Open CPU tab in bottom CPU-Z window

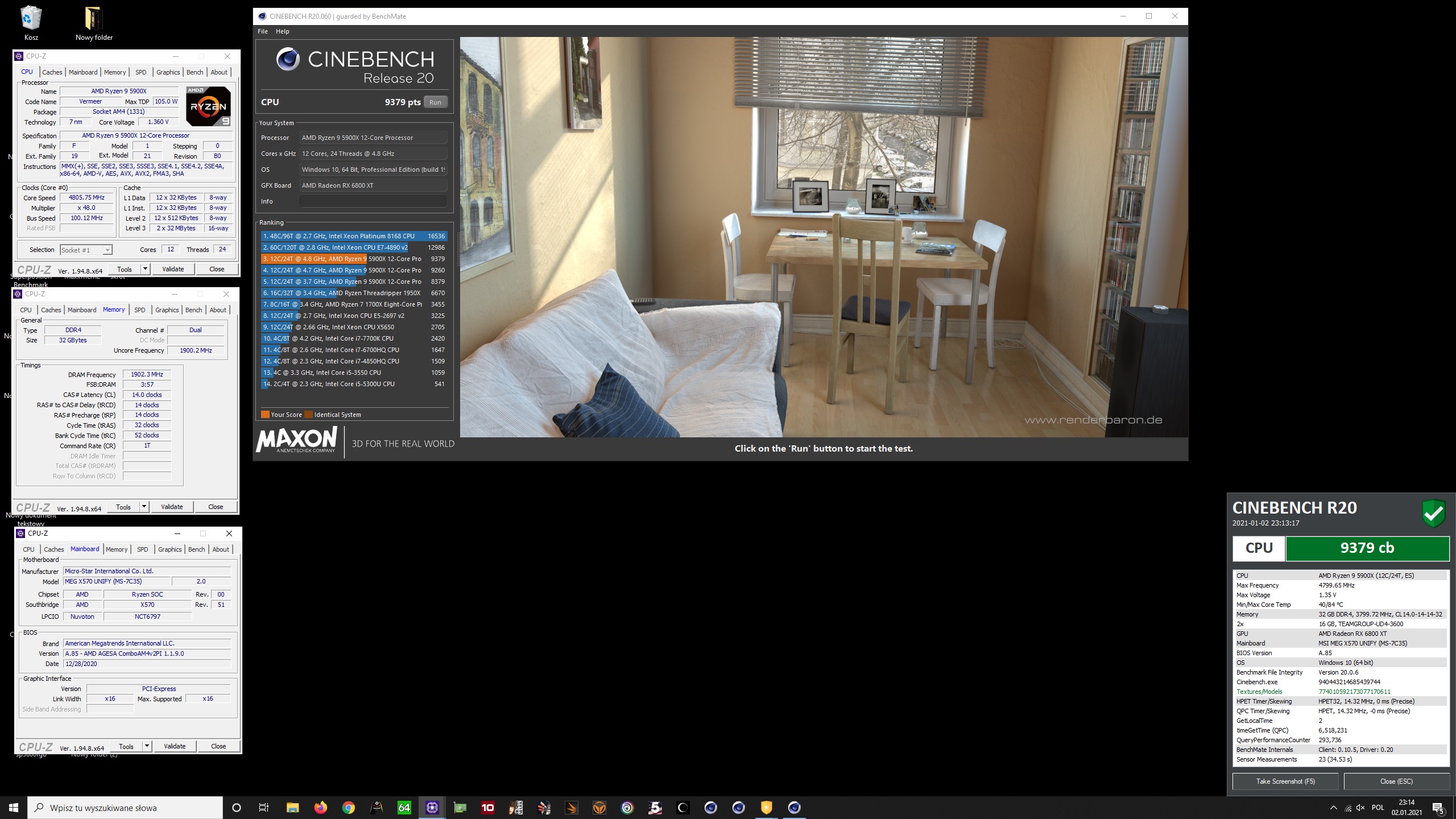(28, 549)
